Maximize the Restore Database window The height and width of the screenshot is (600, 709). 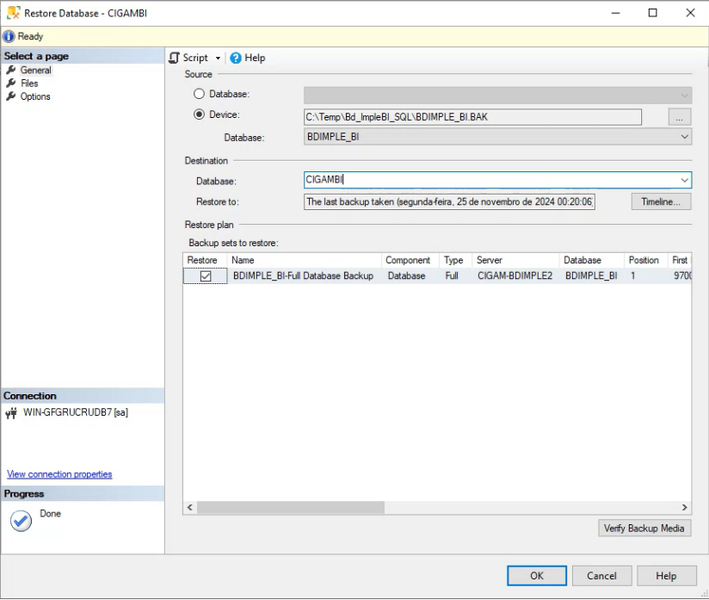click(x=652, y=13)
